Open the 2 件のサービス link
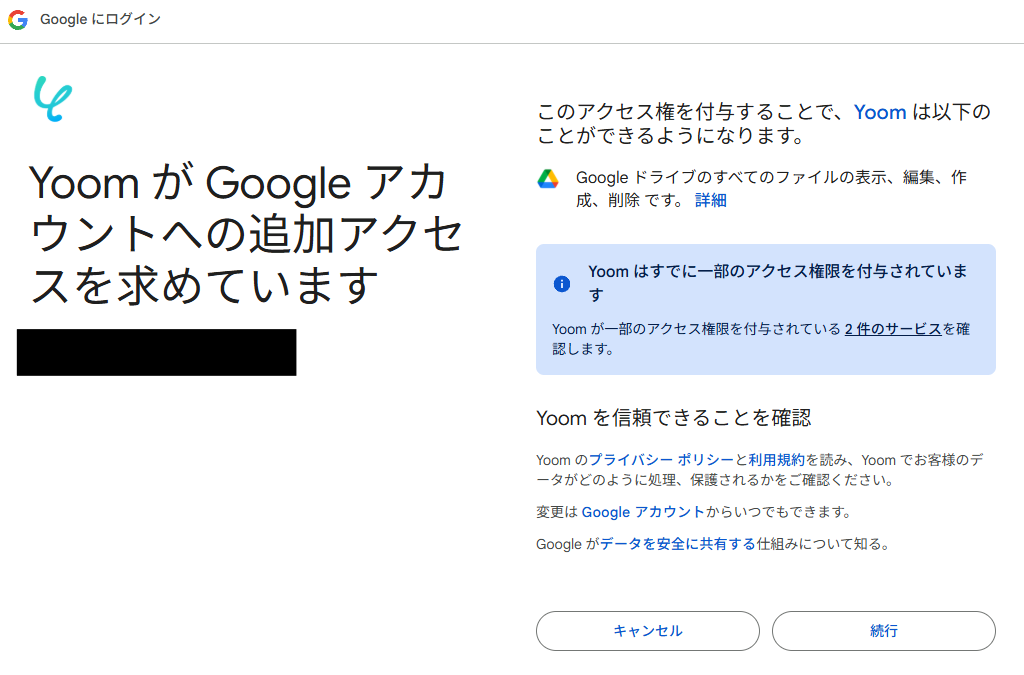1024x675 pixels. point(893,328)
